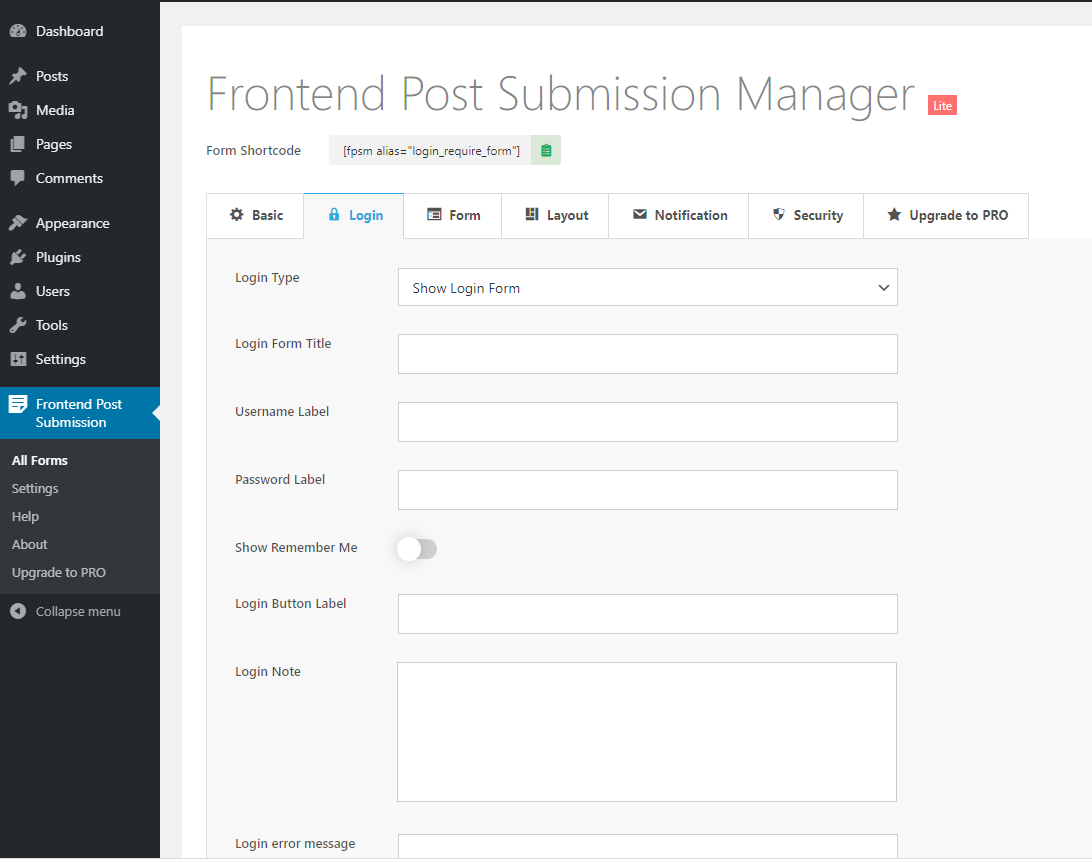Copy the form shortcode with the clipboard icon
The image size is (1092, 862).
546,150
